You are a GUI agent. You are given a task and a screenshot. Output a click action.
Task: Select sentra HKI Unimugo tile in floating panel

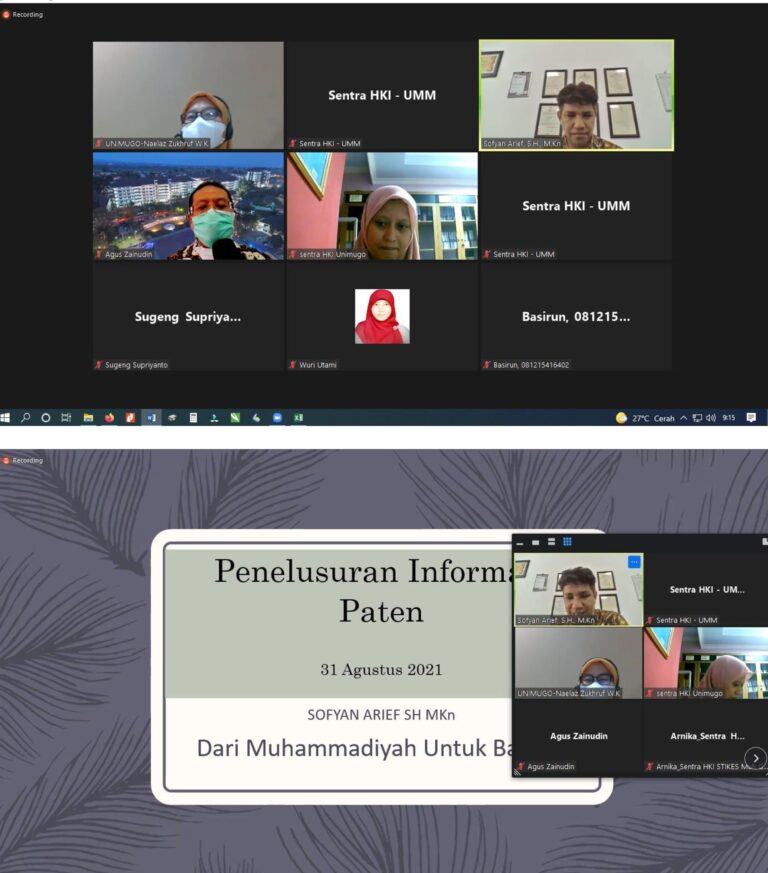click(x=706, y=663)
